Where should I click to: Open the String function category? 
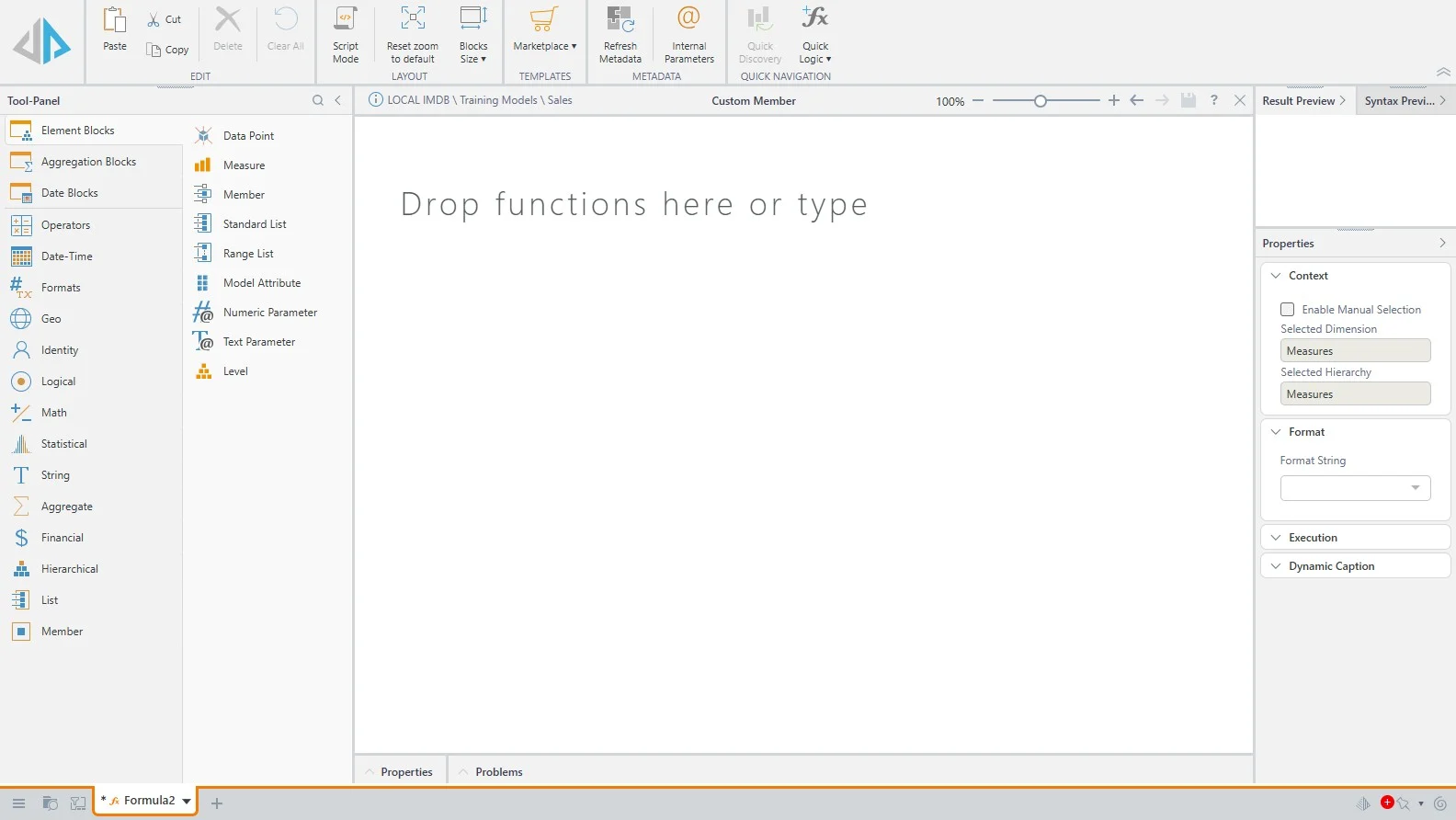tap(93, 475)
